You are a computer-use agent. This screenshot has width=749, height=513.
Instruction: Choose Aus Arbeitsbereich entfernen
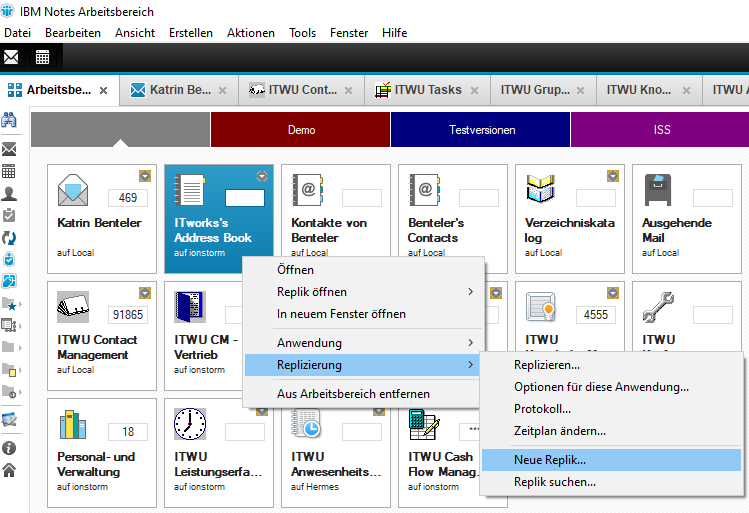coord(364,394)
